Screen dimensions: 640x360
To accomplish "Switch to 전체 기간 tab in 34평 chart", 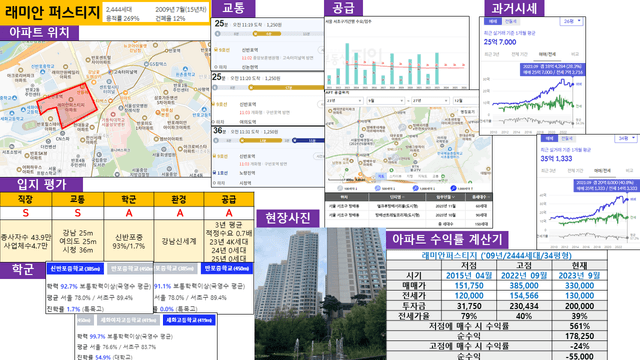I will click(x=575, y=171).
